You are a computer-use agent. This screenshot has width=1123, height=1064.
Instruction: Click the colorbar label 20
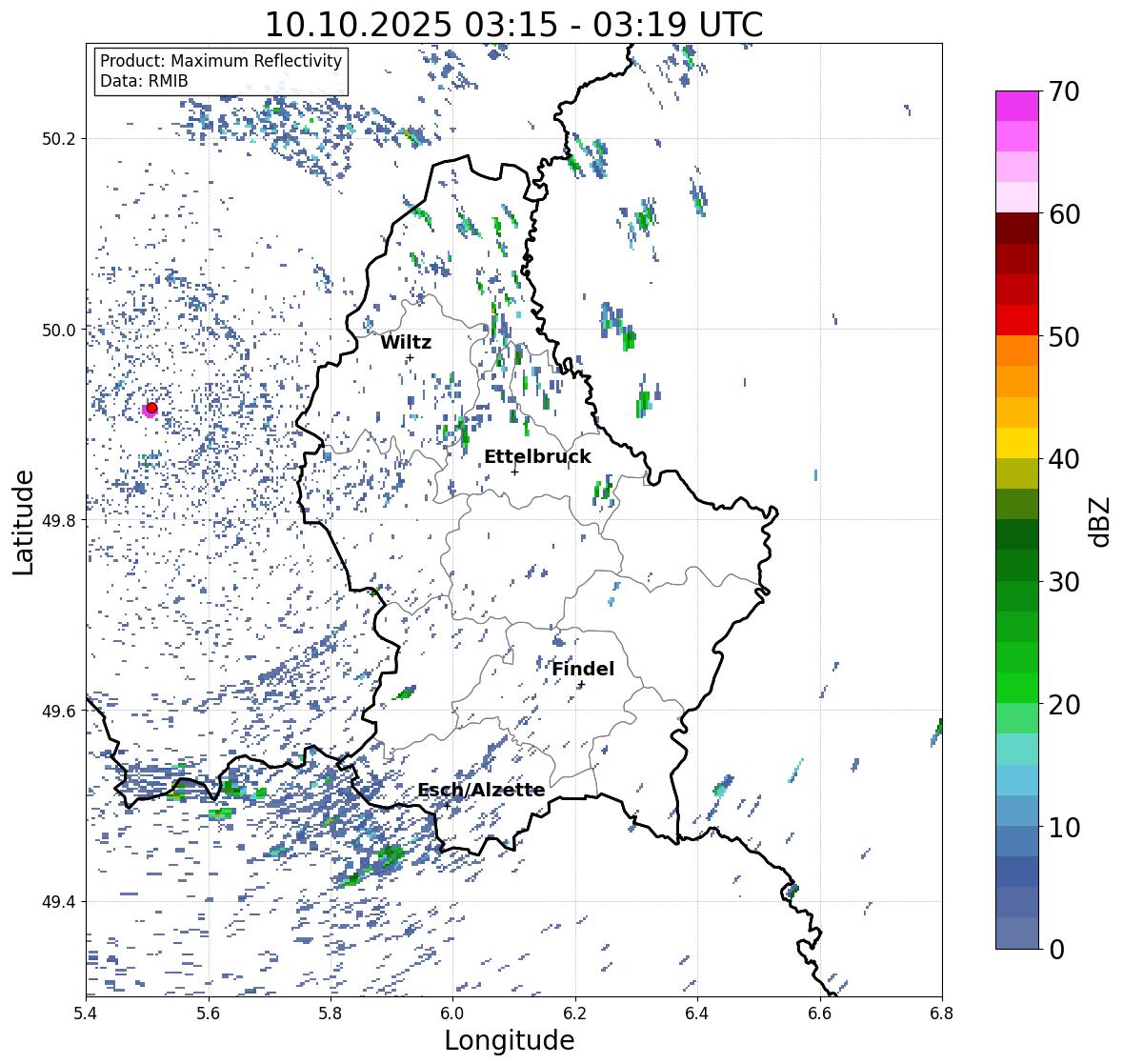point(1064,705)
